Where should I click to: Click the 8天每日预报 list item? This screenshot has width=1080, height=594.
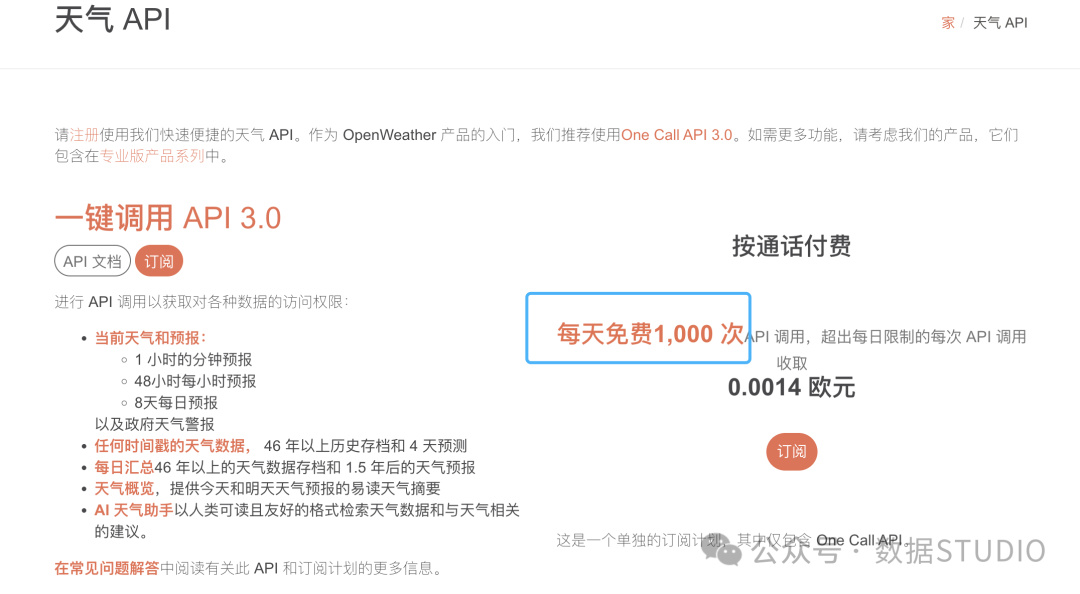(x=176, y=402)
